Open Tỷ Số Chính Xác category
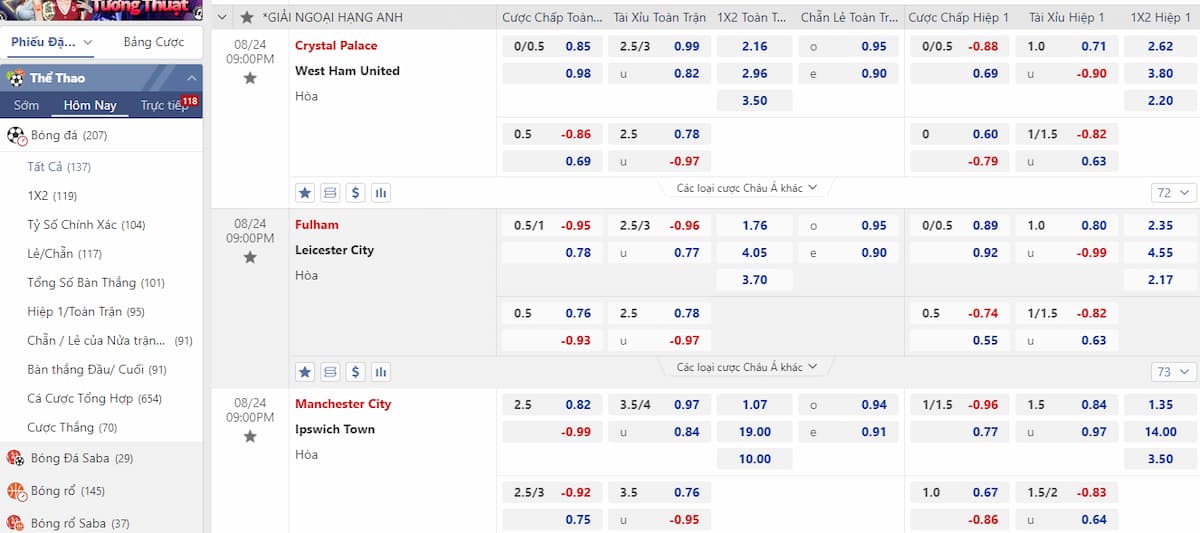Image resolution: width=1200 pixels, height=533 pixels. (86, 225)
